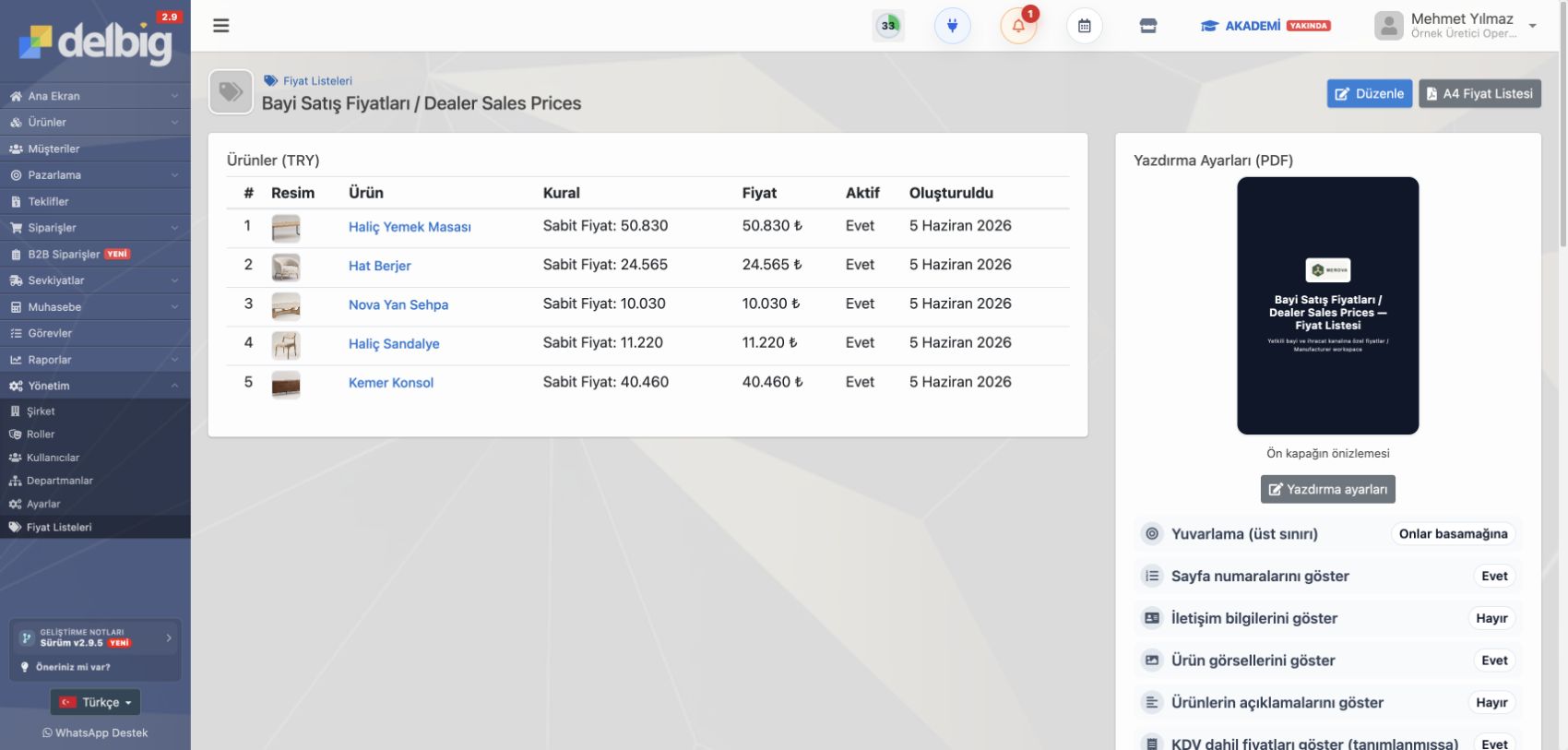Open the notifications bell icon
Image resolution: width=1568 pixels, height=750 pixels.
click(1018, 26)
